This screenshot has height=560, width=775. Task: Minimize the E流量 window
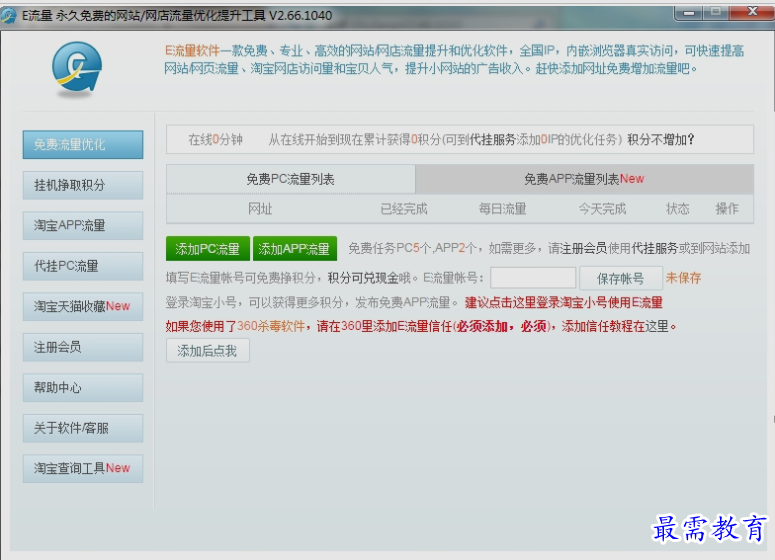pos(689,13)
